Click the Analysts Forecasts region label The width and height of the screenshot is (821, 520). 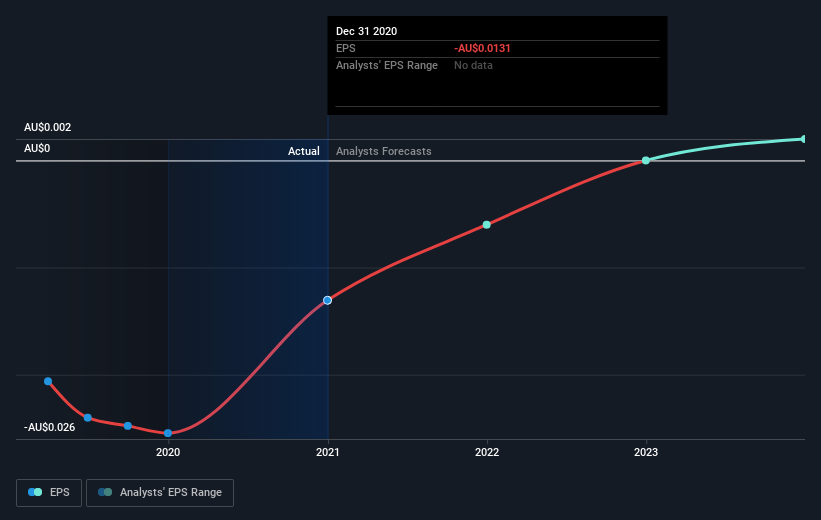384,151
